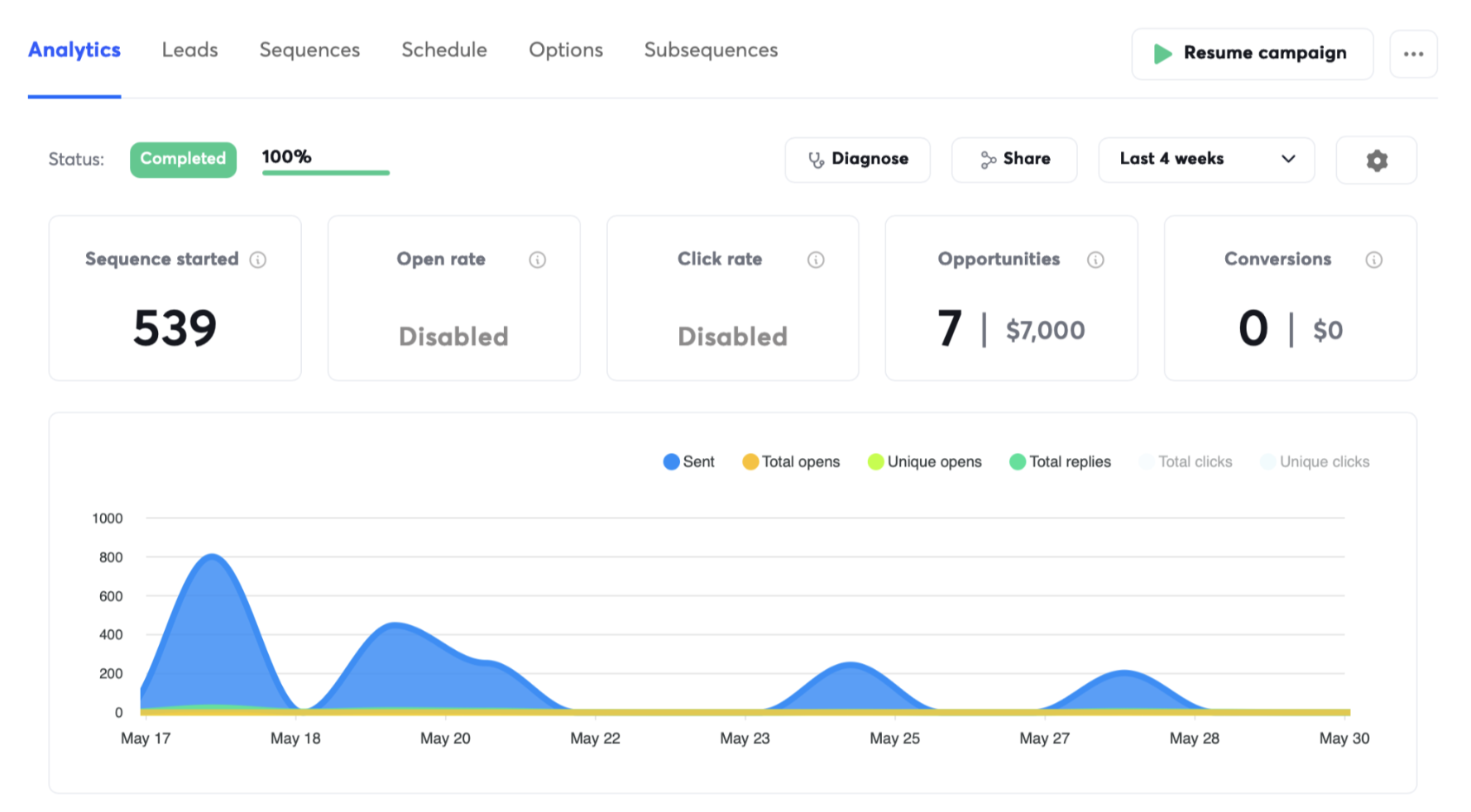Open the Schedule tab
This screenshot has width=1471, height=812.
point(444,50)
